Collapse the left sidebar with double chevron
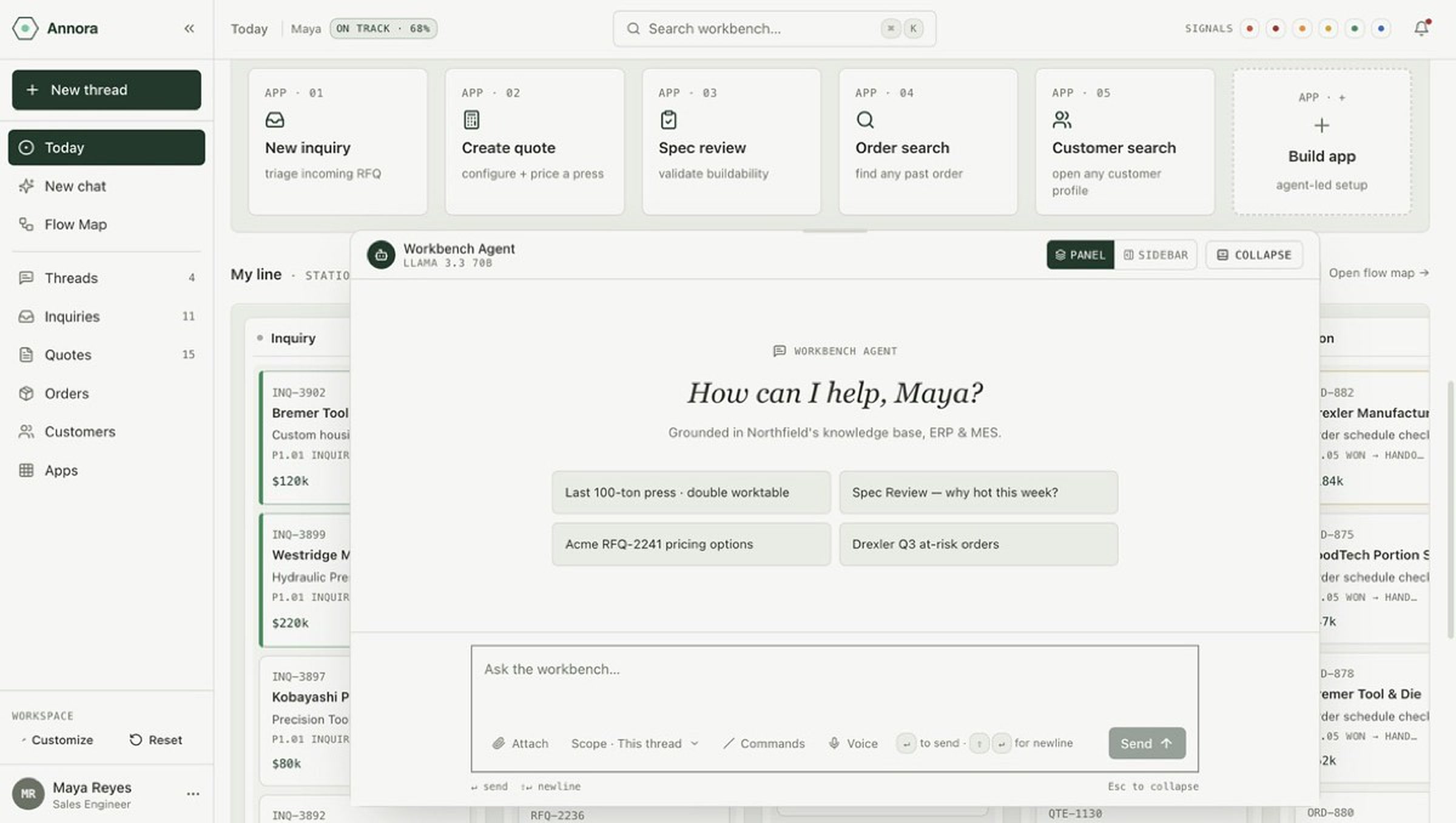The image size is (1456, 823). pos(189,29)
